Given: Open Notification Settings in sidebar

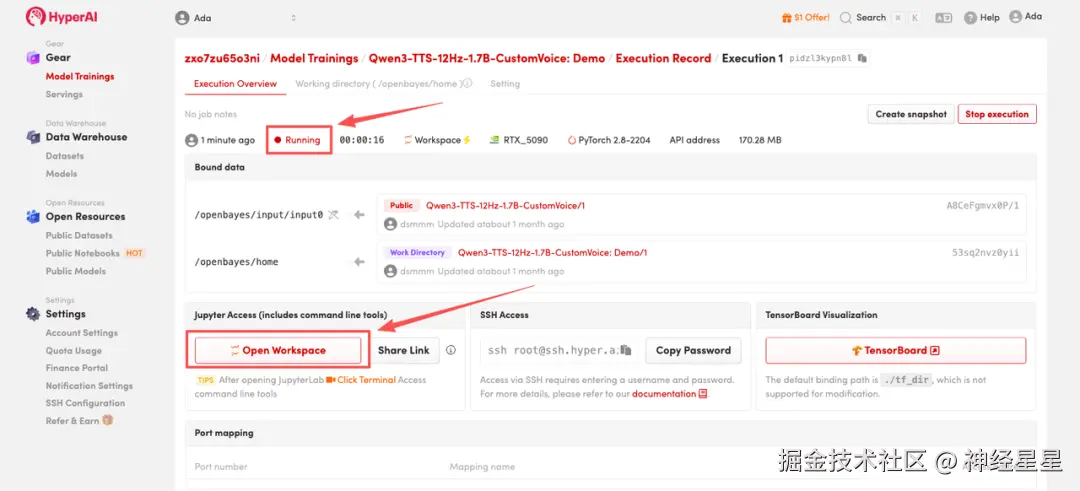Looking at the screenshot, I should point(90,386).
